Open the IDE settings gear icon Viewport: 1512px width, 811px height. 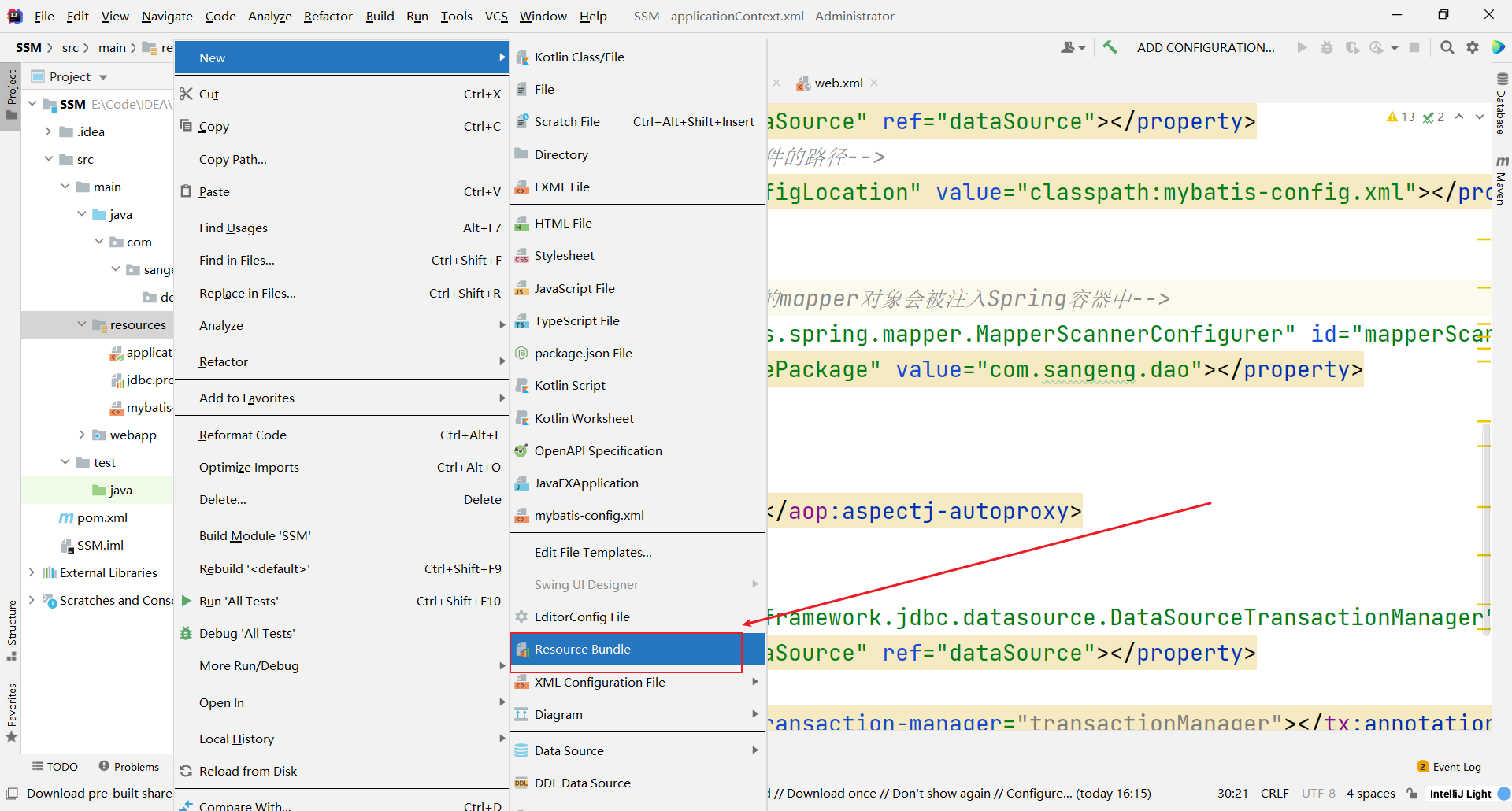point(1473,47)
